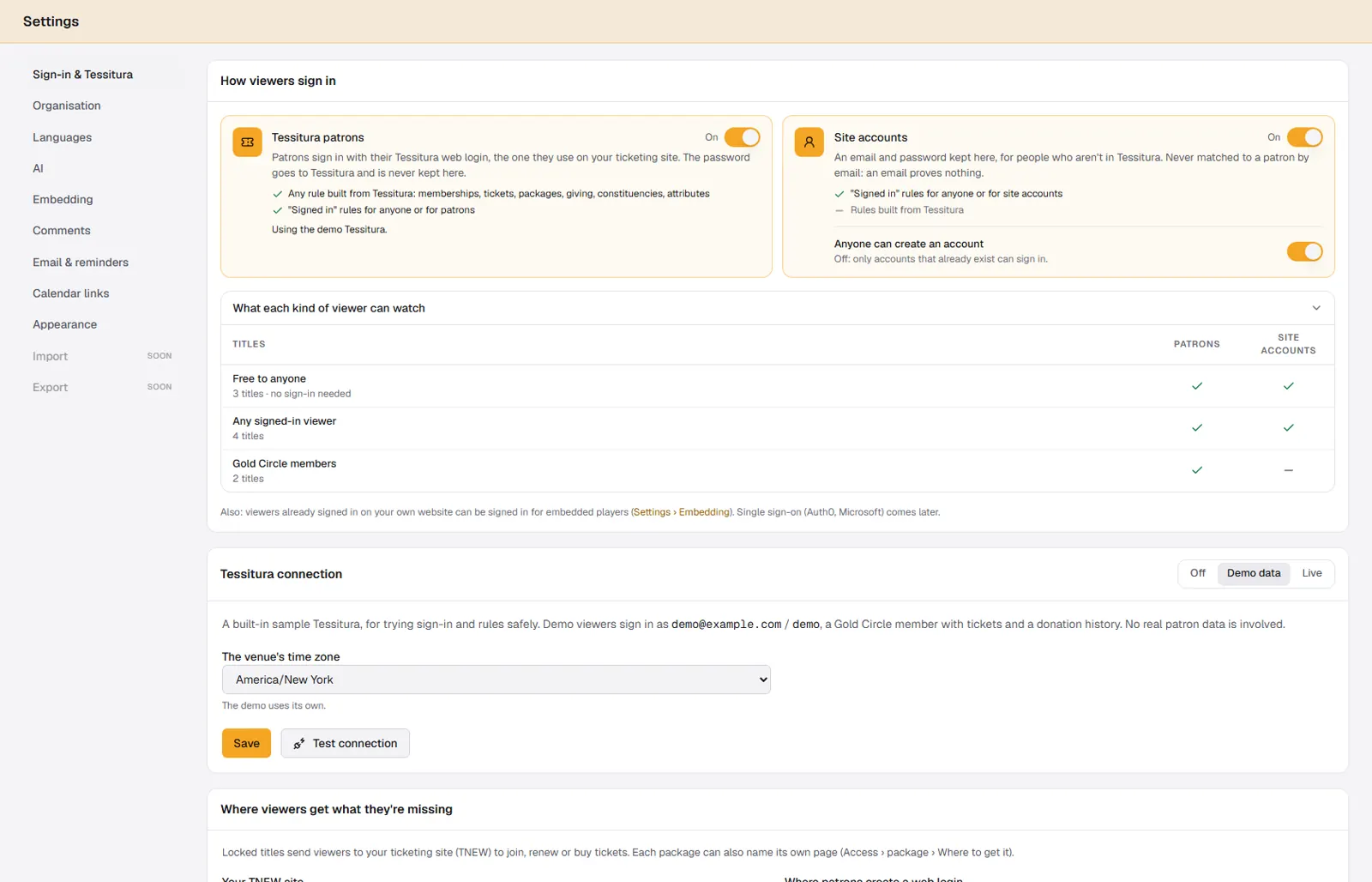Click the site accounts checkmark for Any signed-in viewer
Viewport: 1372px width, 882px height.
point(1288,428)
